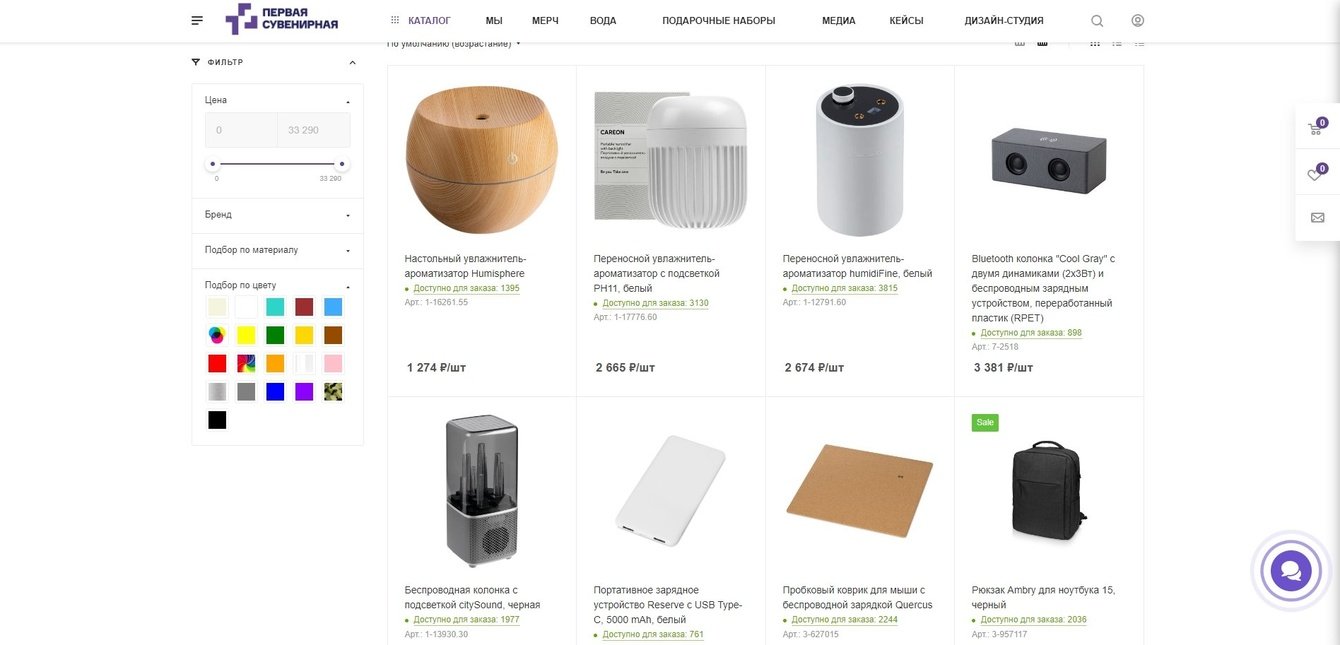Expand the Бренд filter section

(x=277, y=215)
